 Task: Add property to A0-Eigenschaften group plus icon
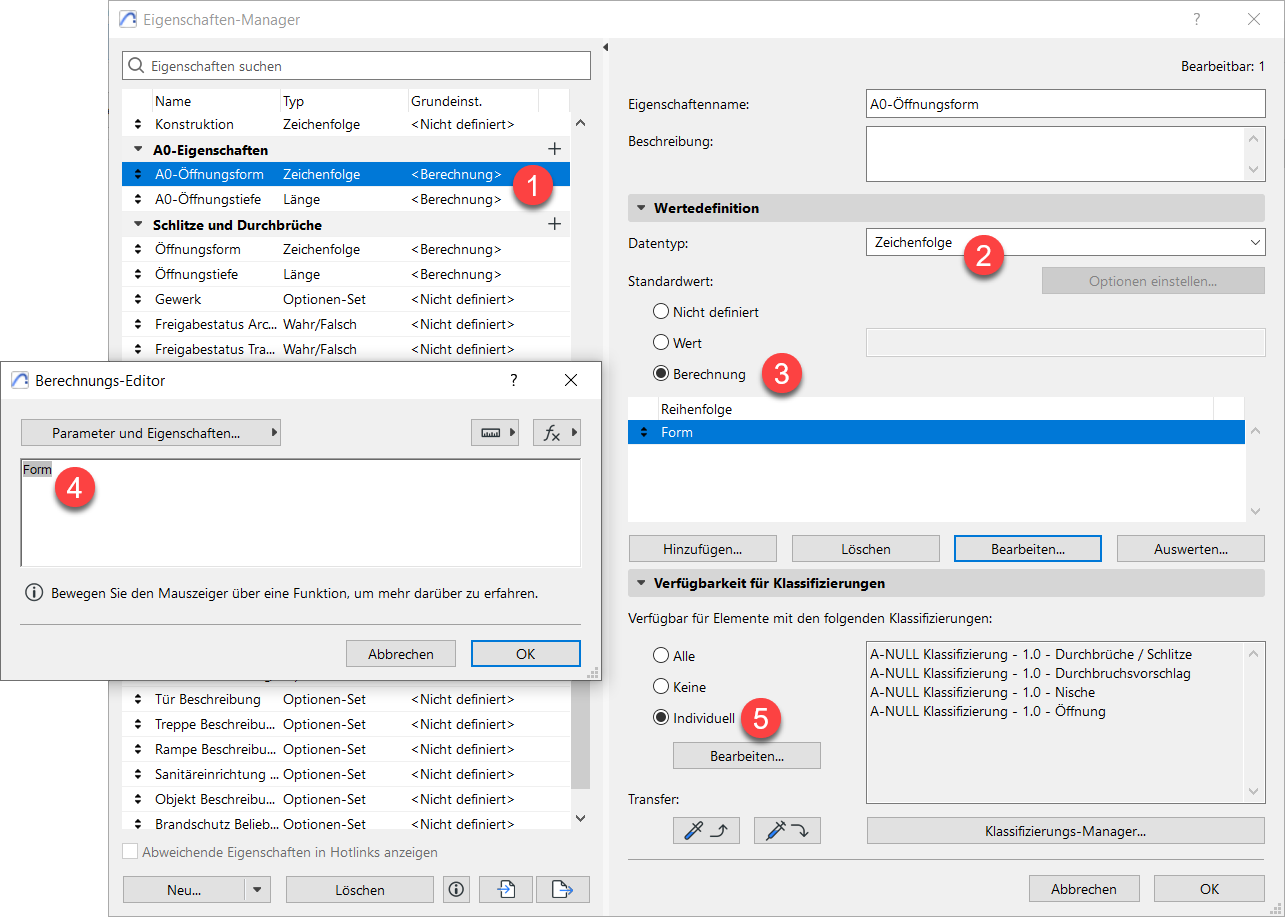pos(555,149)
